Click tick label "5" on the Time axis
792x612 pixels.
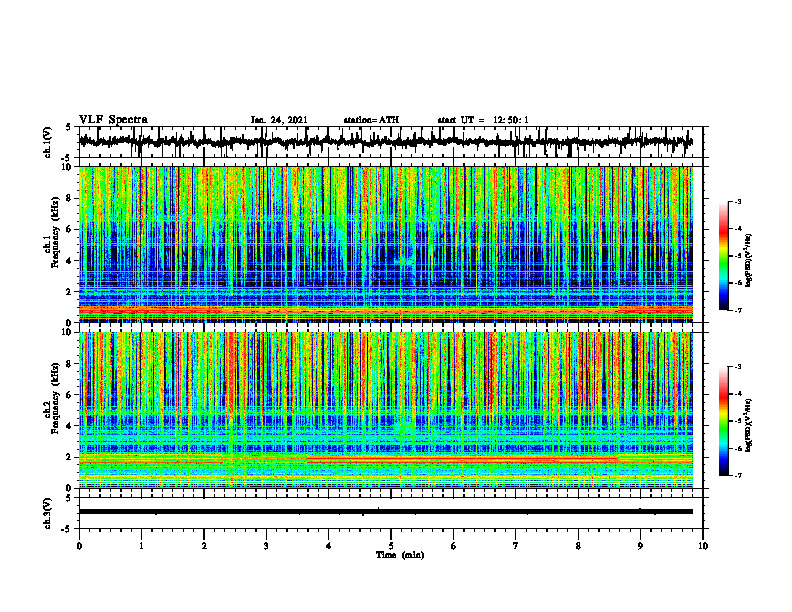pos(391,546)
